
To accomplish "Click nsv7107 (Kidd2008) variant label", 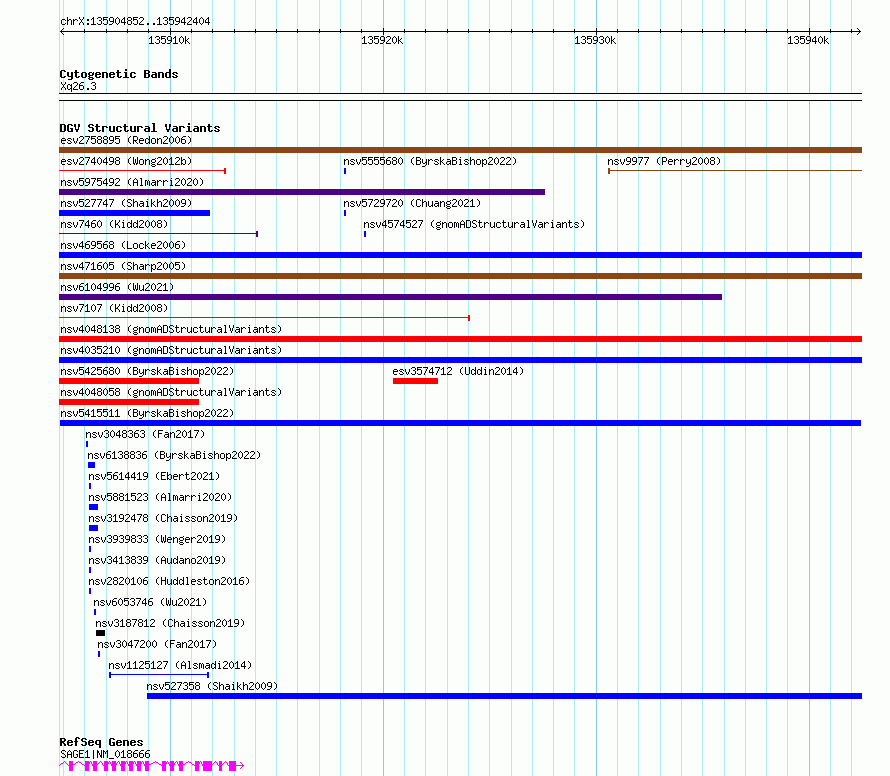I will point(114,308).
